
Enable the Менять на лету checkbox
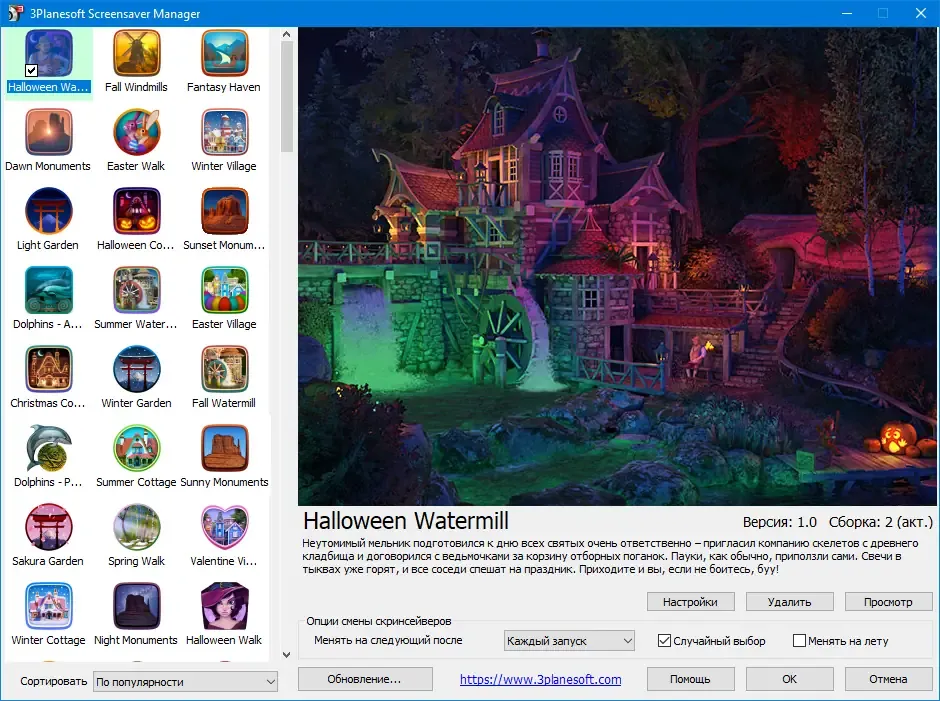click(x=799, y=640)
